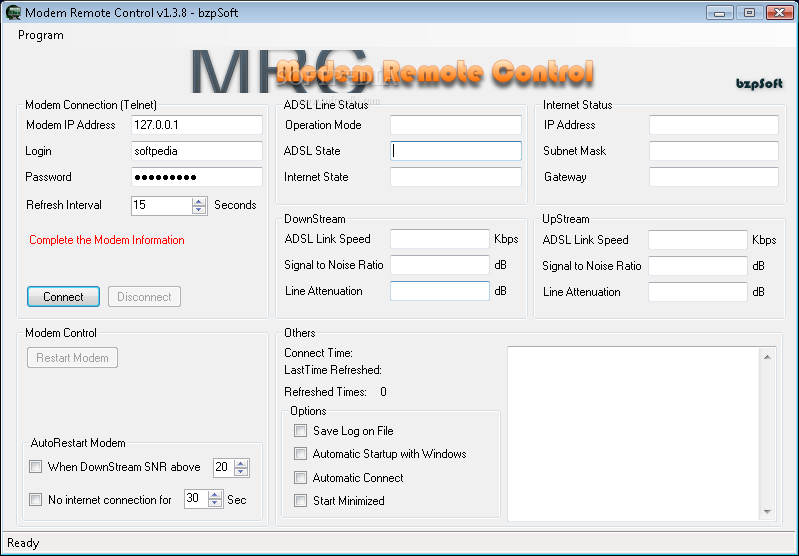Increase DownStream SNR threshold value
Image resolution: width=799 pixels, height=556 pixels.
242,463
